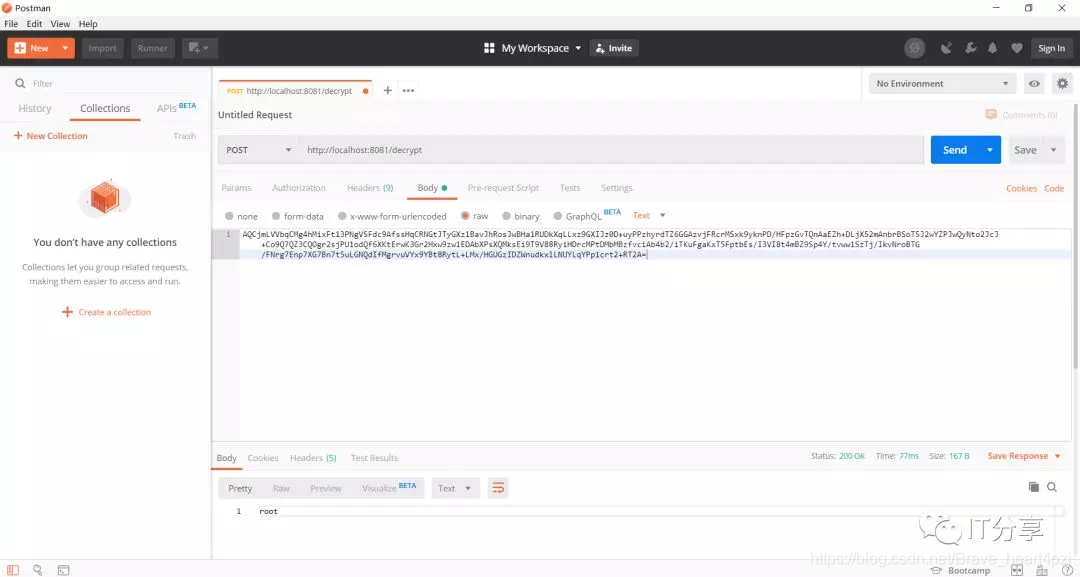Click the filter search magnifier icon
The height and width of the screenshot is (577, 1080).
pyautogui.click(x=20, y=83)
